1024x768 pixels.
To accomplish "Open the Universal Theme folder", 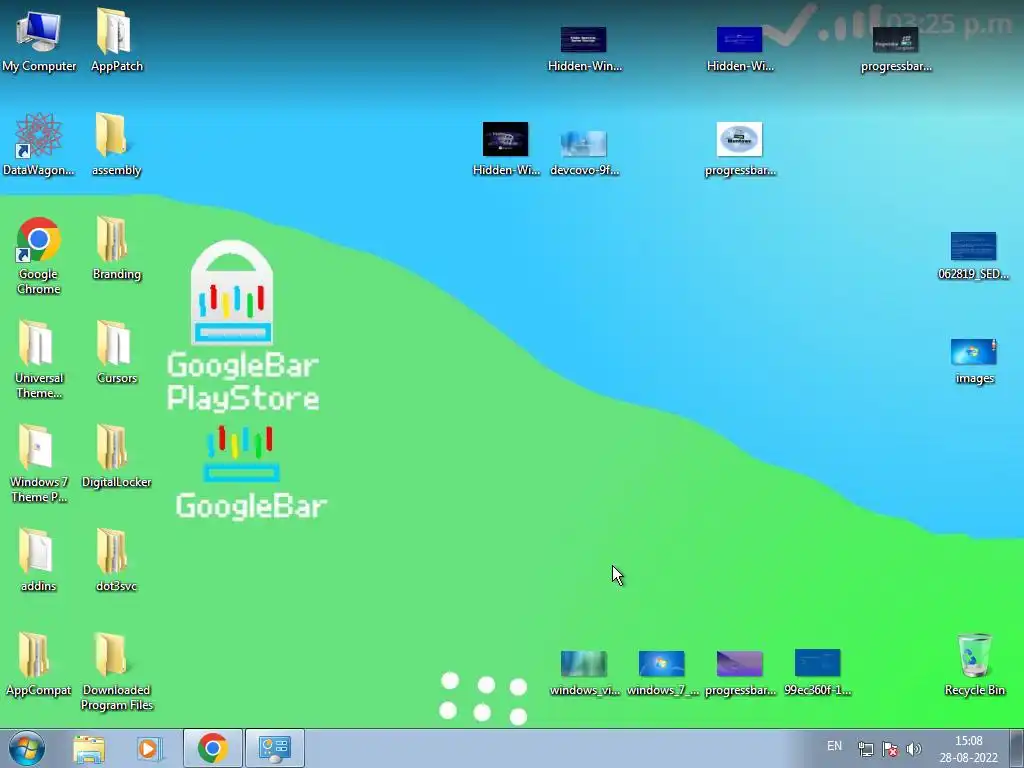I will pos(39,359).
